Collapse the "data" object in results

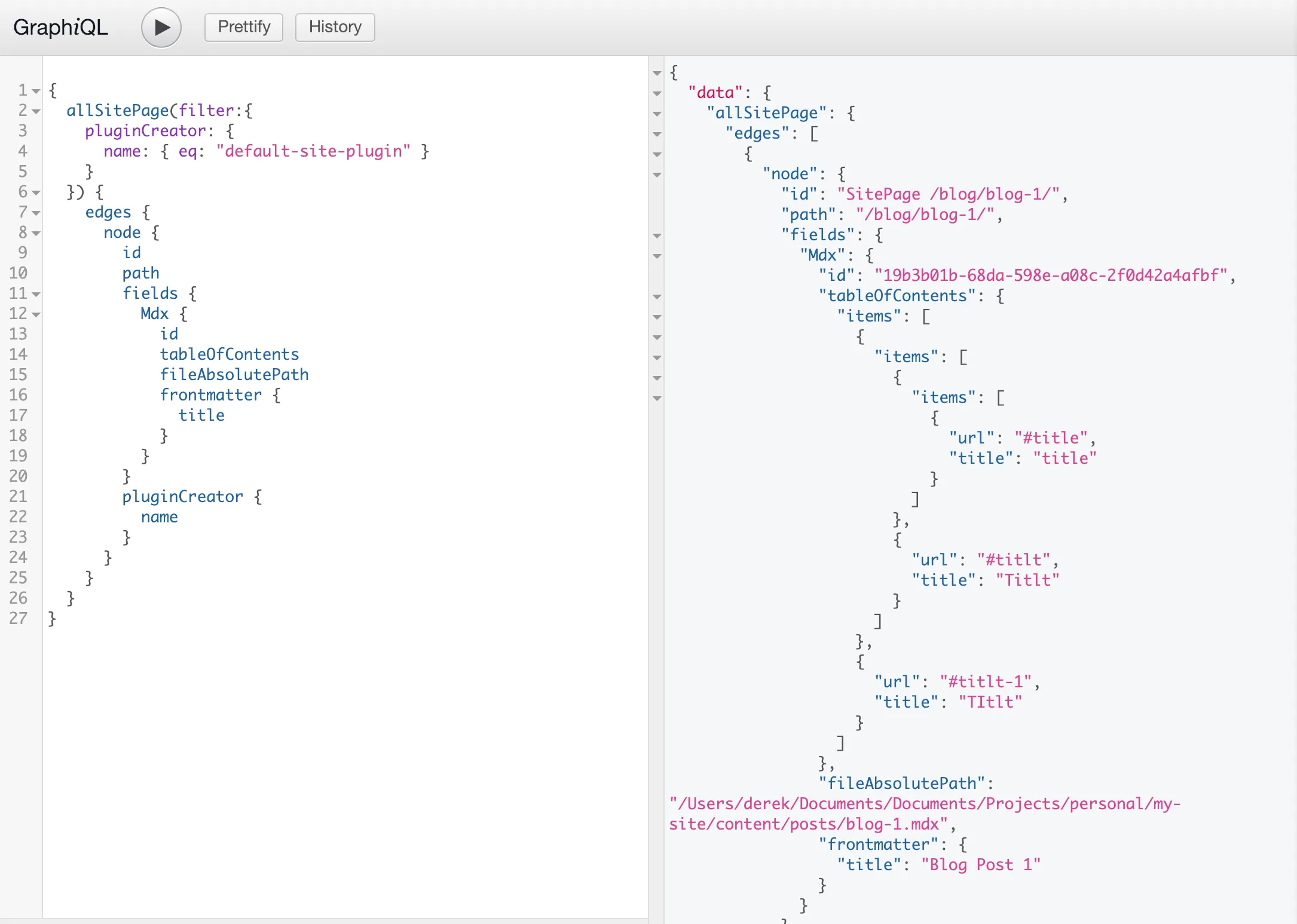coord(657,93)
